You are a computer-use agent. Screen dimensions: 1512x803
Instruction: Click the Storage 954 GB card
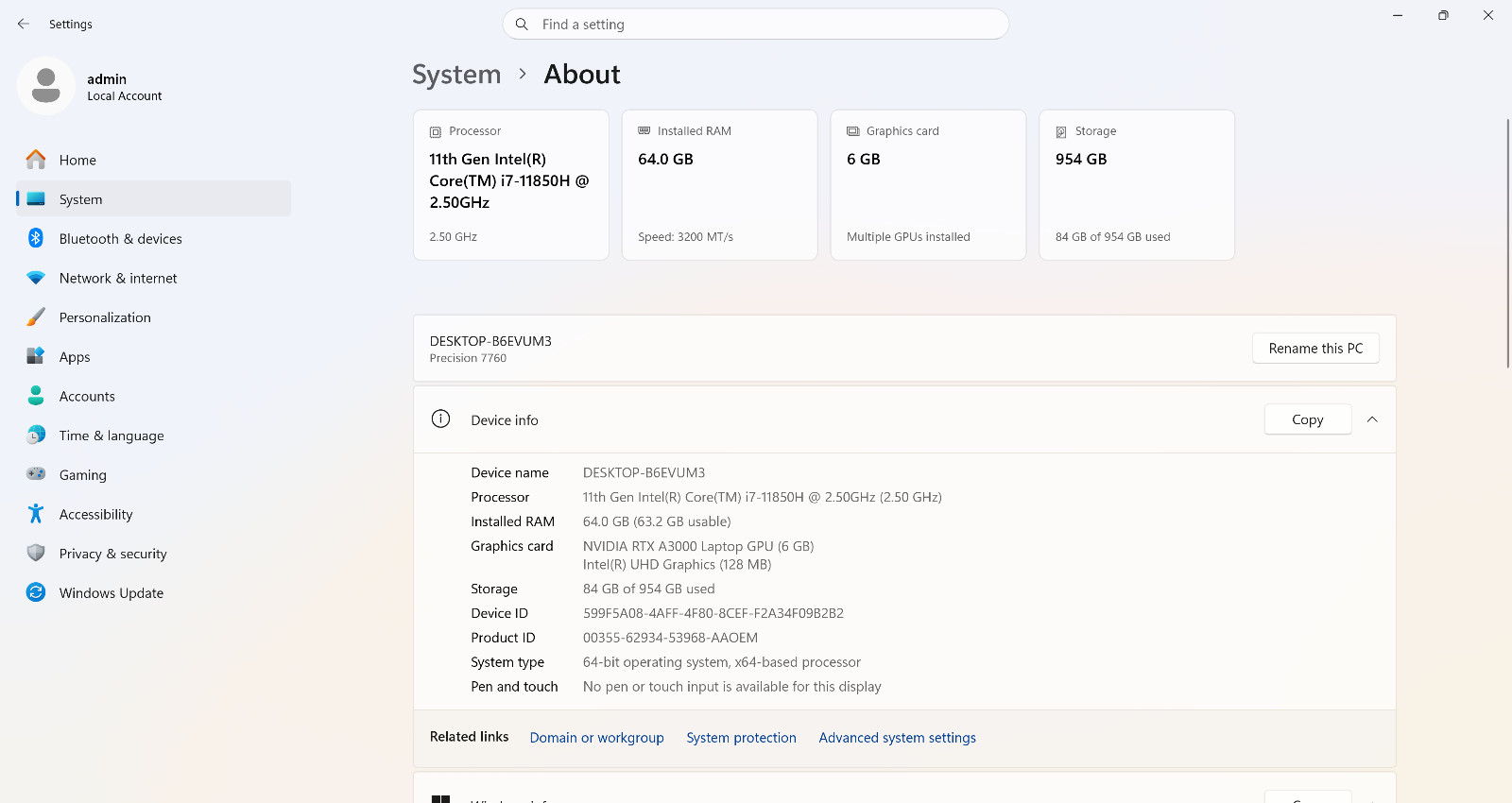click(x=1137, y=185)
